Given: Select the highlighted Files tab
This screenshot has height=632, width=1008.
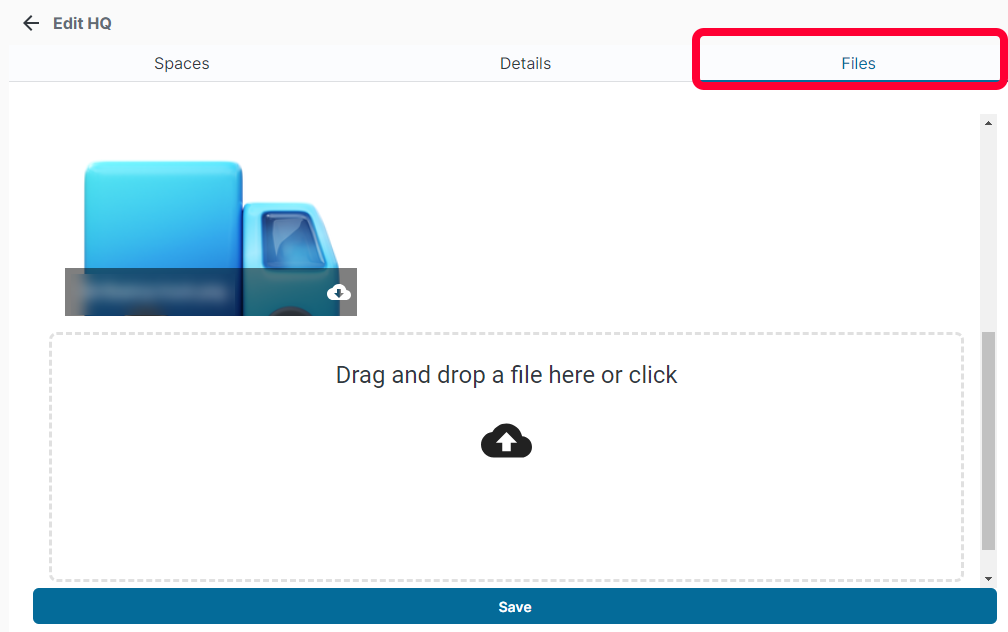Looking at the screenshot, I should [858, 64].
